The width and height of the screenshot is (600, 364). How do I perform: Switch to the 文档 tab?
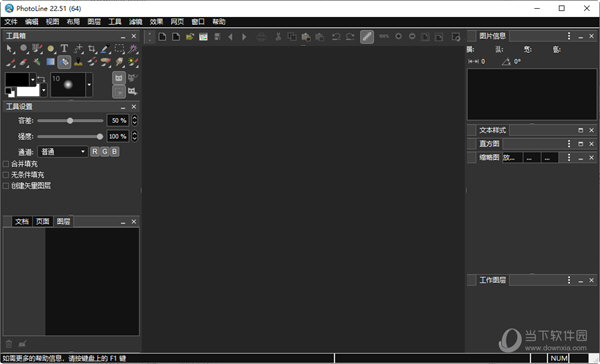pyautogui.click(x=22, y=221)
